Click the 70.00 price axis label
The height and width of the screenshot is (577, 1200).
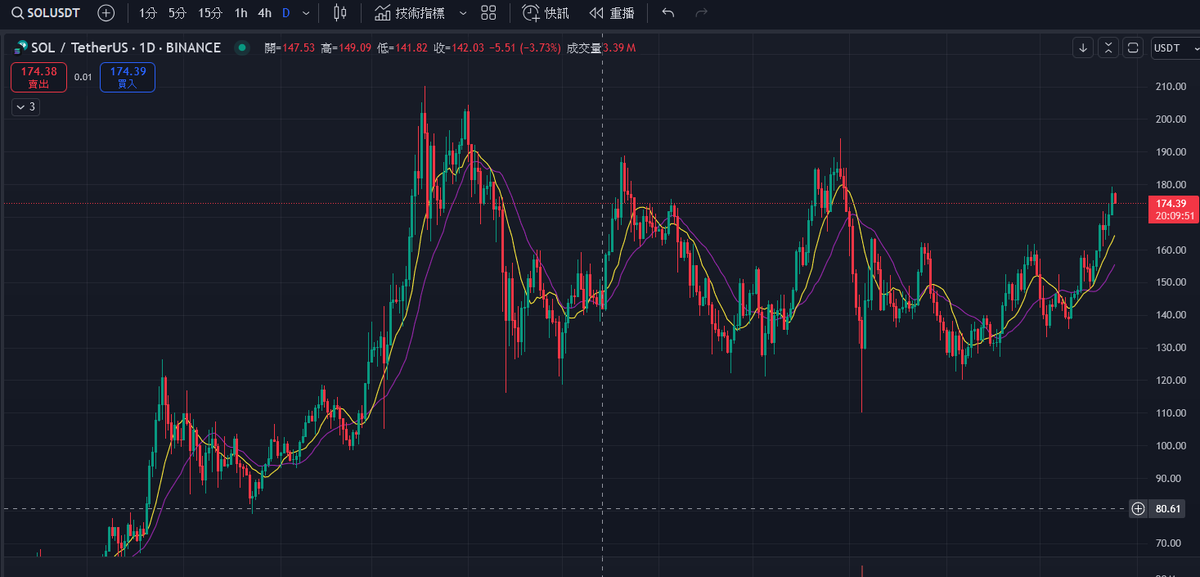pyautogui.click(x=1170, y=543)
